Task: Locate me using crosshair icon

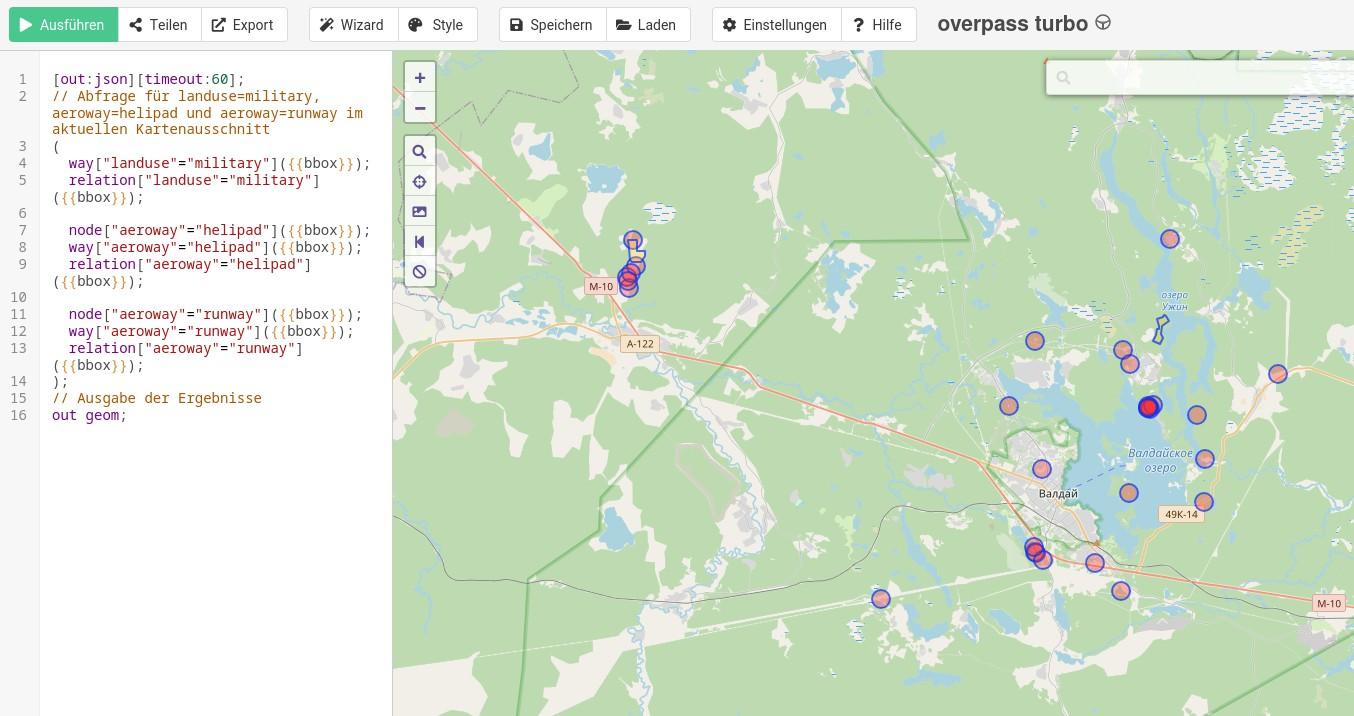Action: (x=420, y=182)
